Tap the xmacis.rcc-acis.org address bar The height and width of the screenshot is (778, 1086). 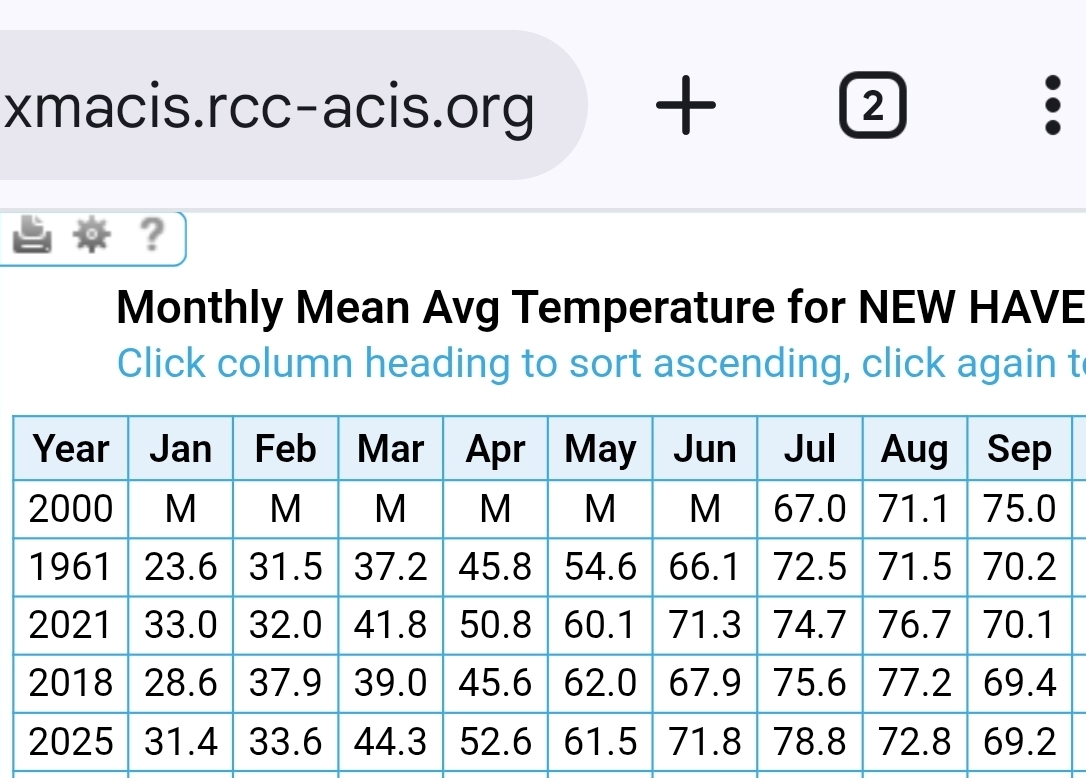click(270, 107)
